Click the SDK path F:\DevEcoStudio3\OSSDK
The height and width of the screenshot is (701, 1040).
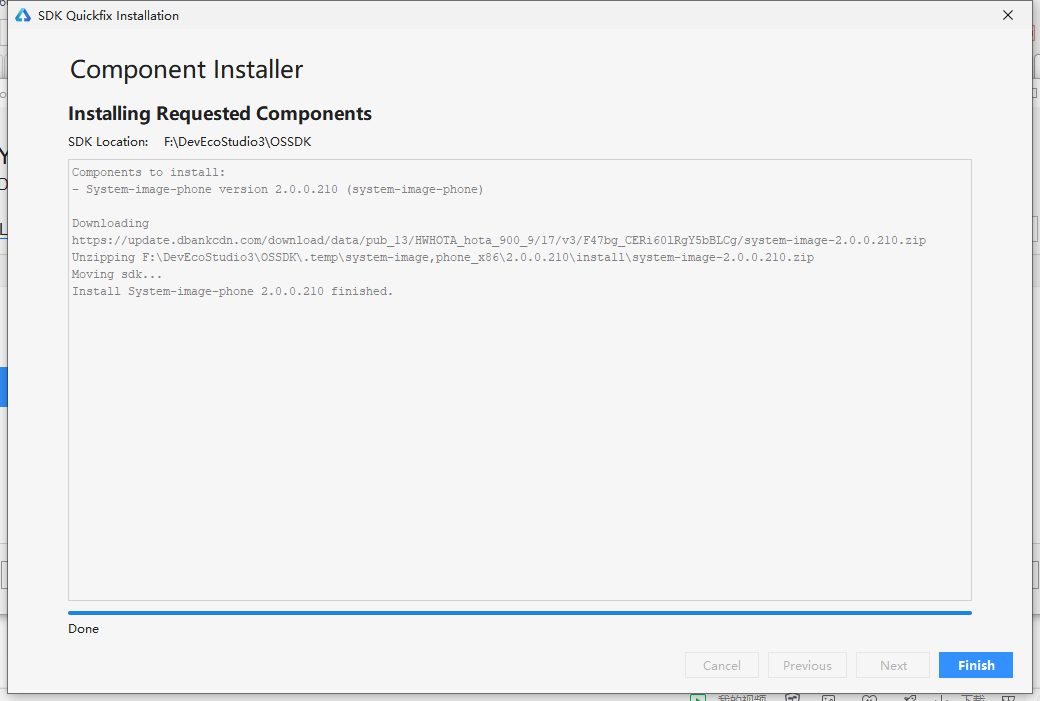[237, 142]
